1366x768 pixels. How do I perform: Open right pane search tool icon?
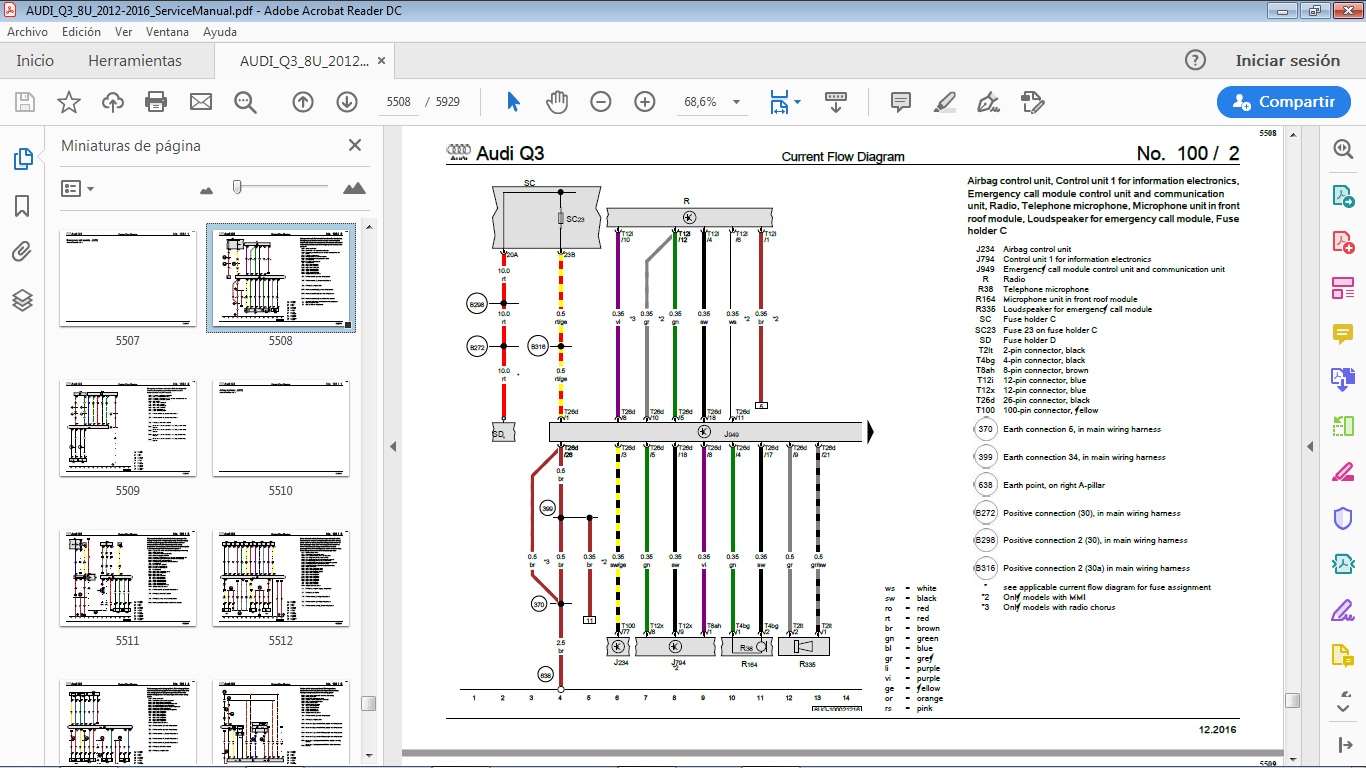tap(1342, 148)
